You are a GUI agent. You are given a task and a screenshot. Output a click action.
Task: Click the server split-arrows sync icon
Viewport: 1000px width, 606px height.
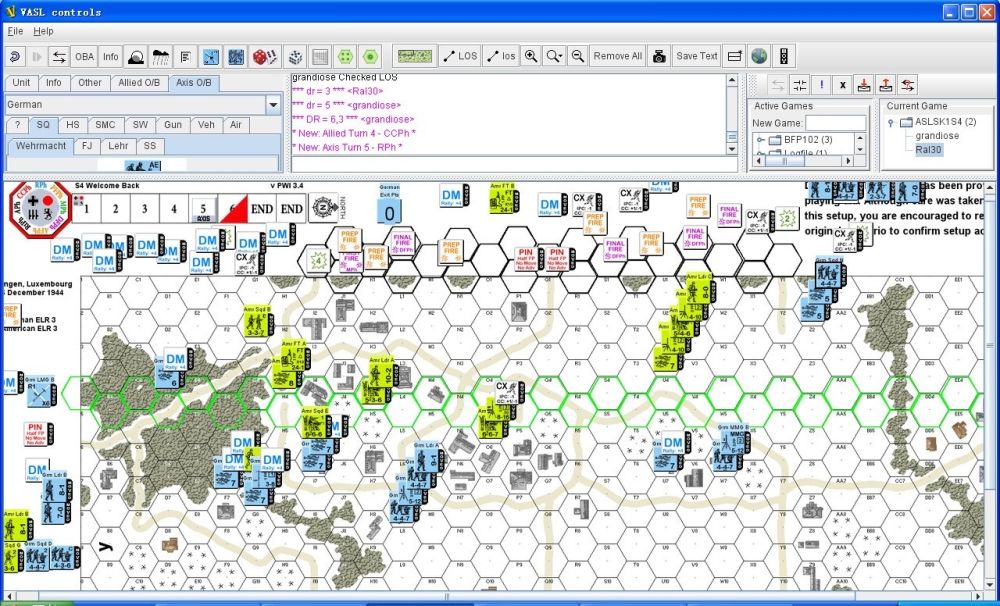tap(799, 85)
